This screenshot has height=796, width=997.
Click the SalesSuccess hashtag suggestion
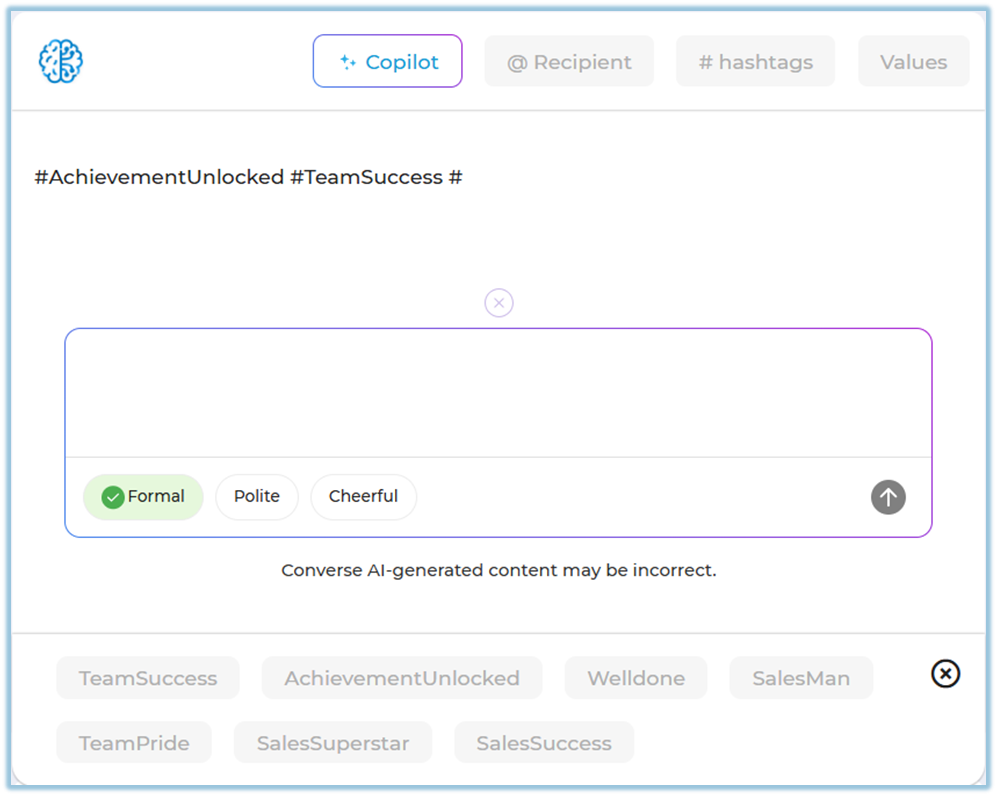[544, 743]
